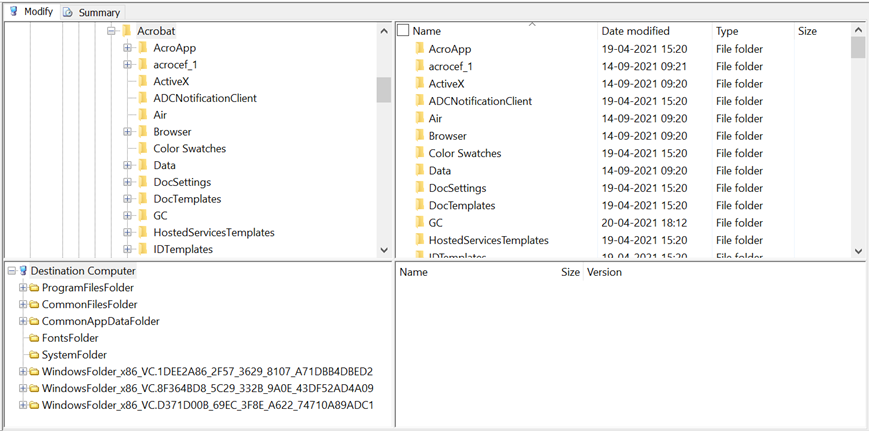Click GC folder icon in file list
Screen dimensions: 869x431
point(420,223)
